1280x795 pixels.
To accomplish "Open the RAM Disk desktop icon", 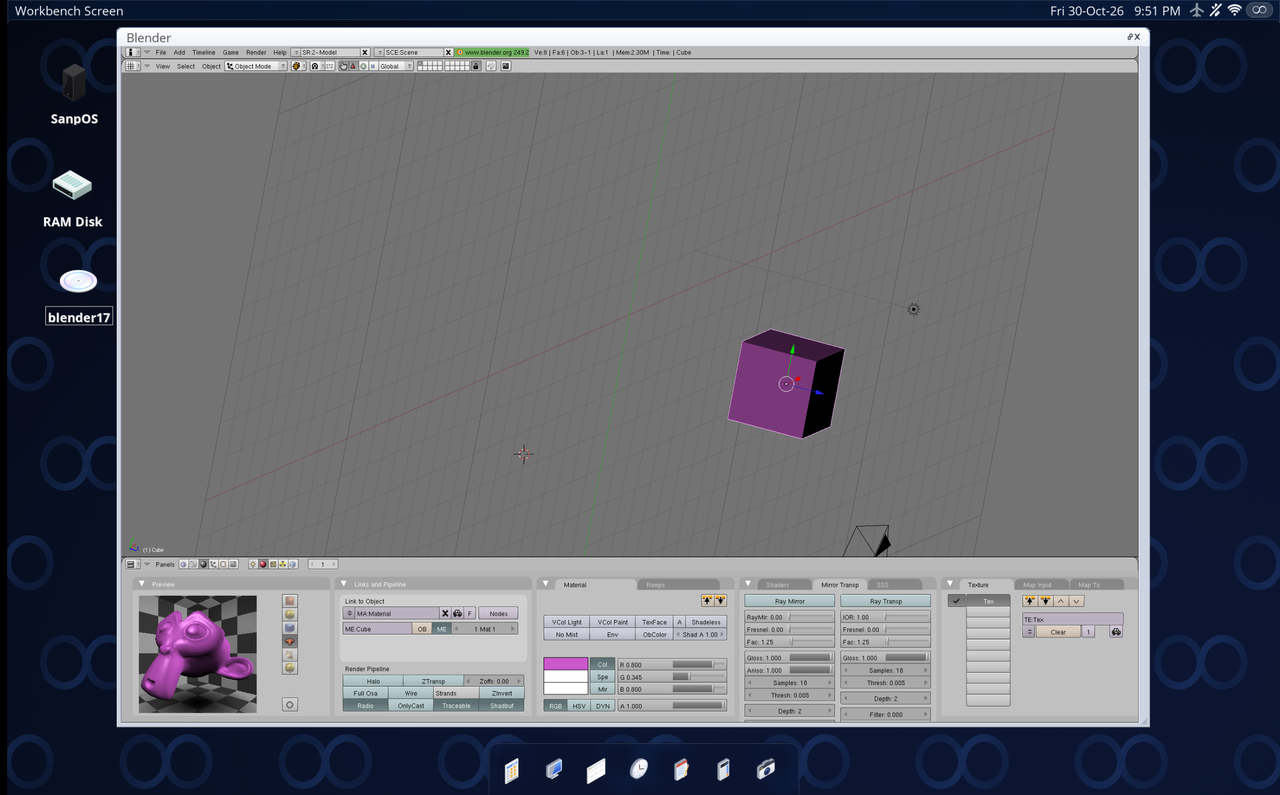I will pyautogui.click(x=72, y=197).
